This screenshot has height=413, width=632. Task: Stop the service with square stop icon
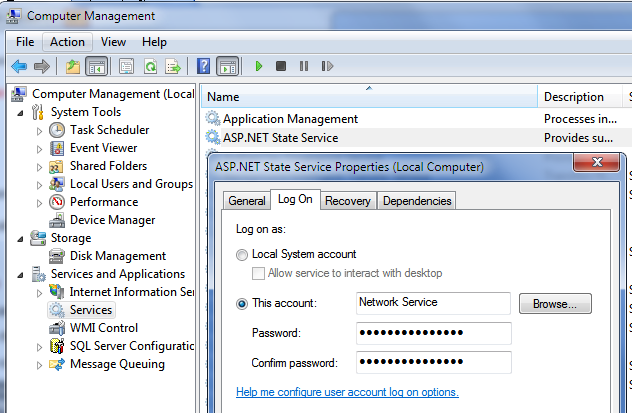[281, 66]
